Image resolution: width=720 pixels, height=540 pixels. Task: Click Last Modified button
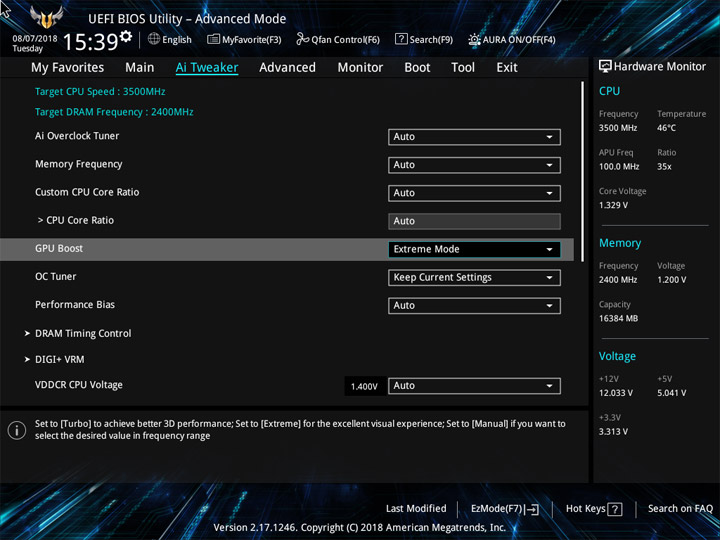pos(416,508)
